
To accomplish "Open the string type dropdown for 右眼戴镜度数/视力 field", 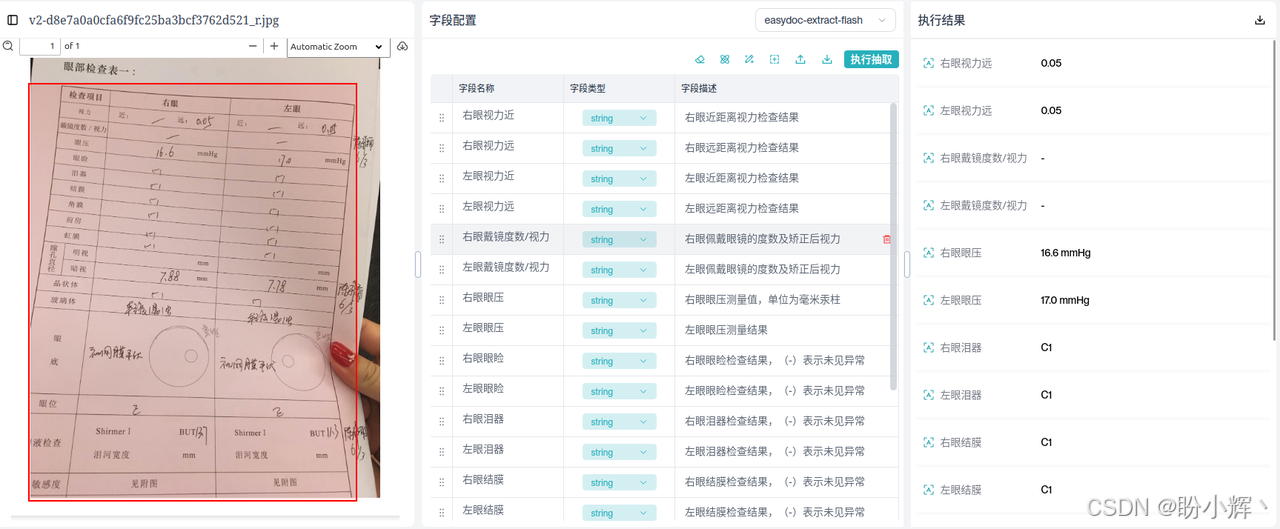I will coord(619,240).
